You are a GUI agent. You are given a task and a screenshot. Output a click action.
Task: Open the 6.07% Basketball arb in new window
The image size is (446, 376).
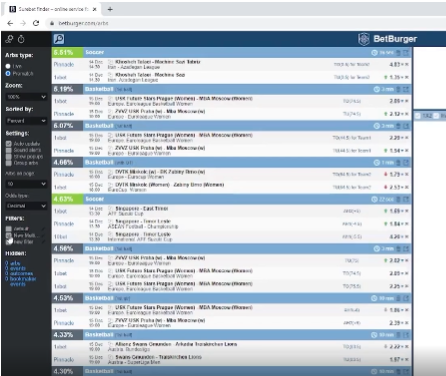coord(406,126)
